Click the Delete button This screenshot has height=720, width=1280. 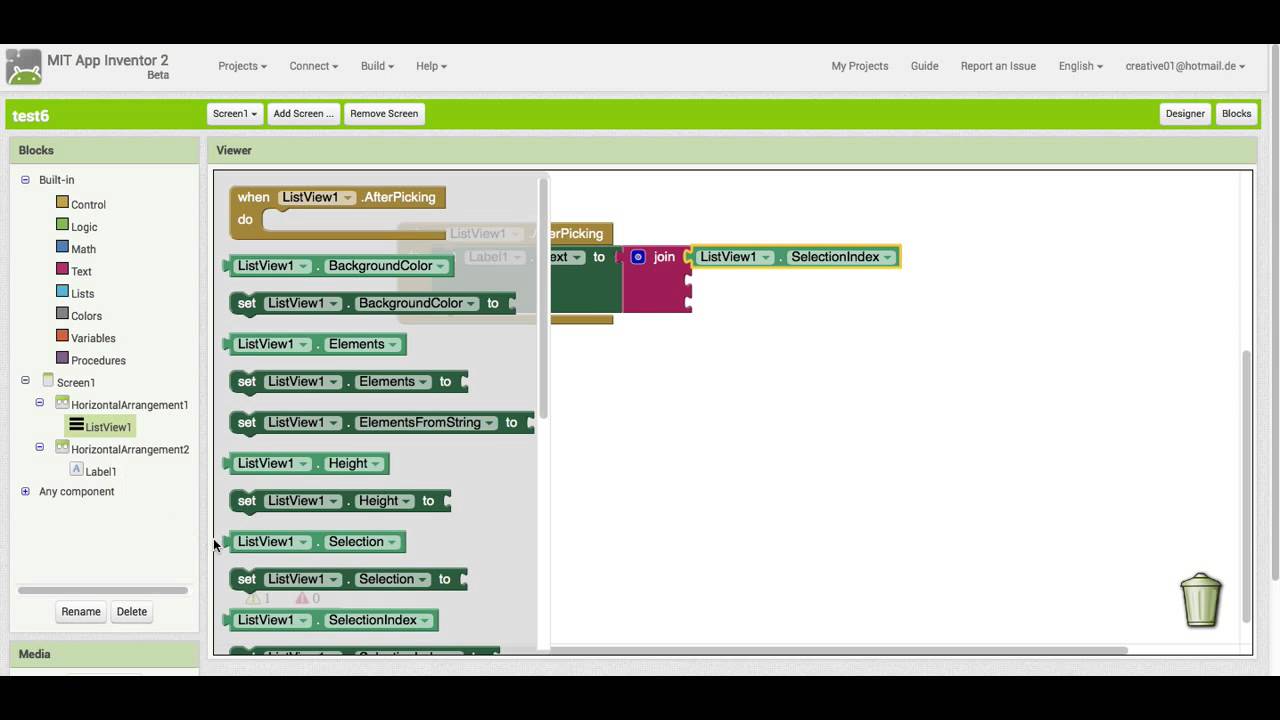click(131, 612)
